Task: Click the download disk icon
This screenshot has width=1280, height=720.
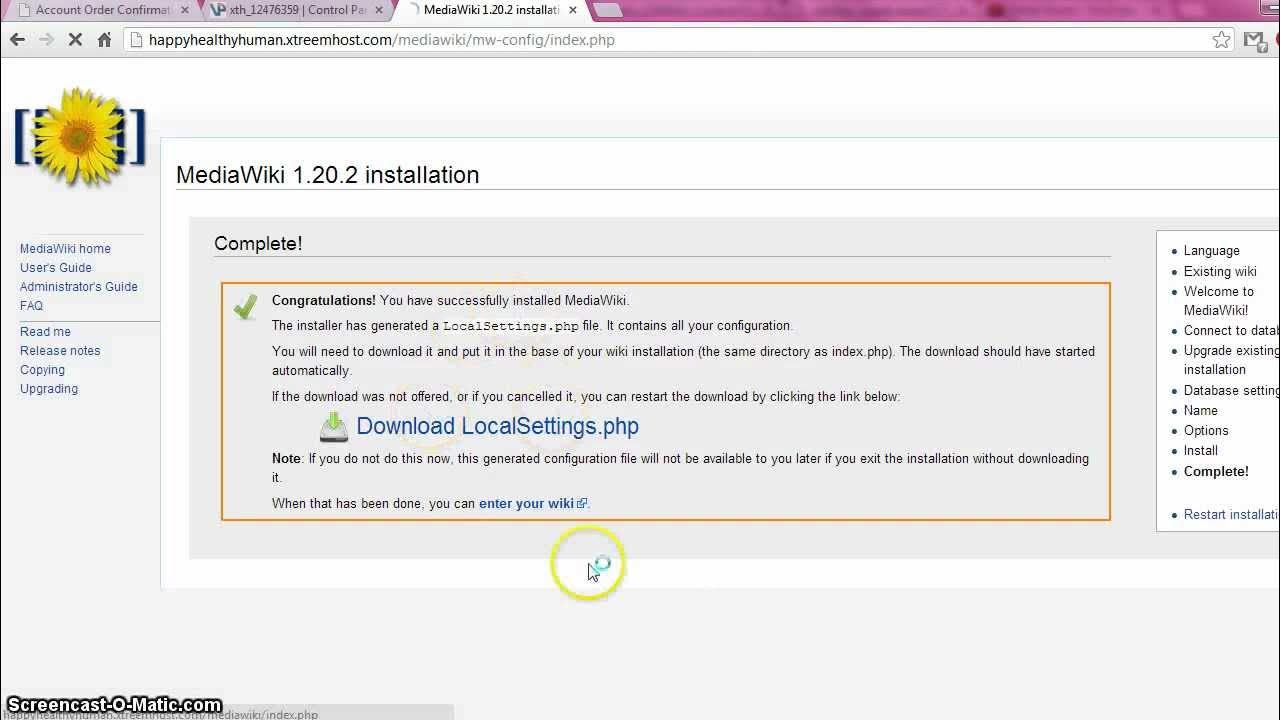Action: [x=334, y=427]
